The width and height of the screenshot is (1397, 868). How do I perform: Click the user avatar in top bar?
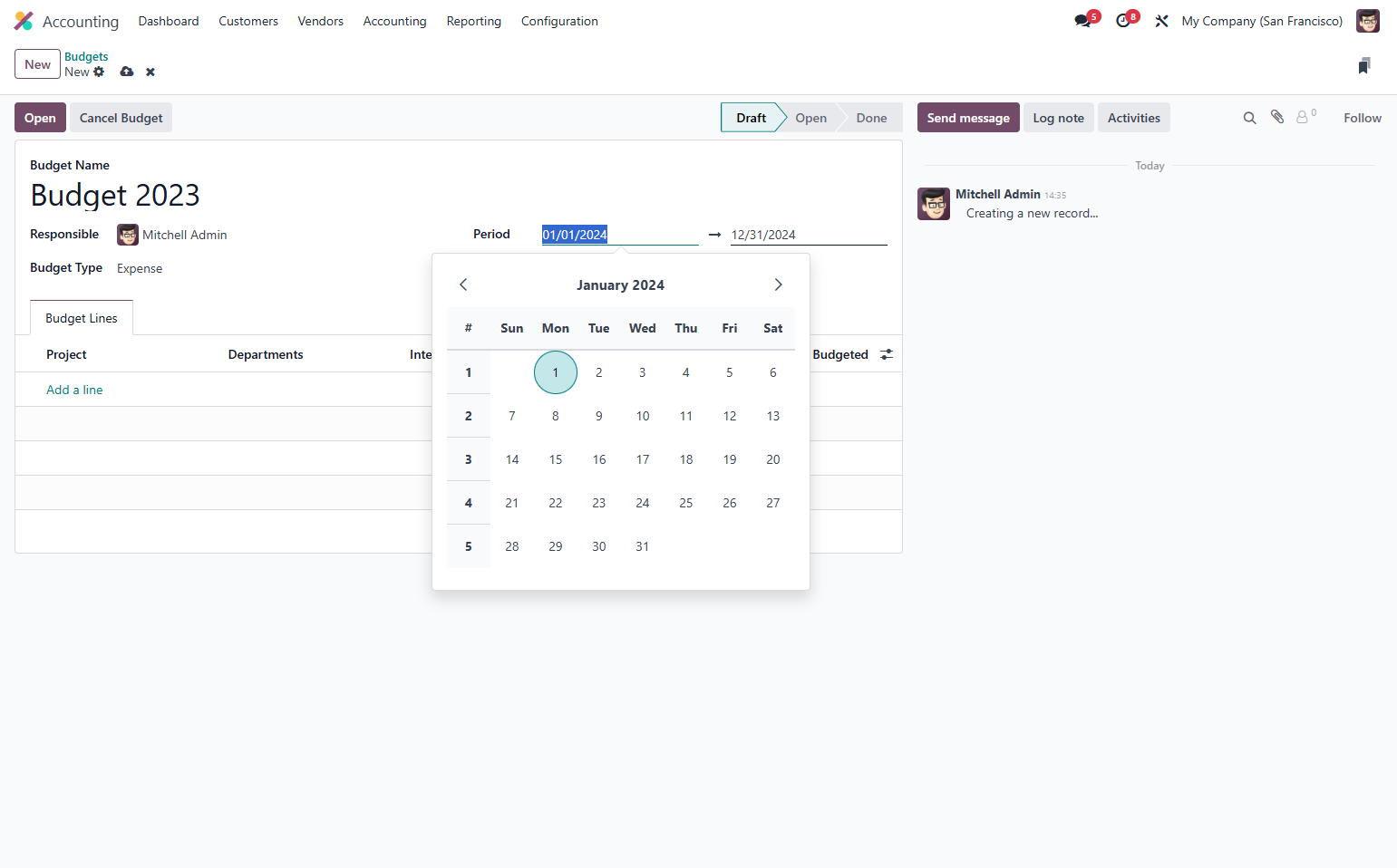tap(1367, 21)
